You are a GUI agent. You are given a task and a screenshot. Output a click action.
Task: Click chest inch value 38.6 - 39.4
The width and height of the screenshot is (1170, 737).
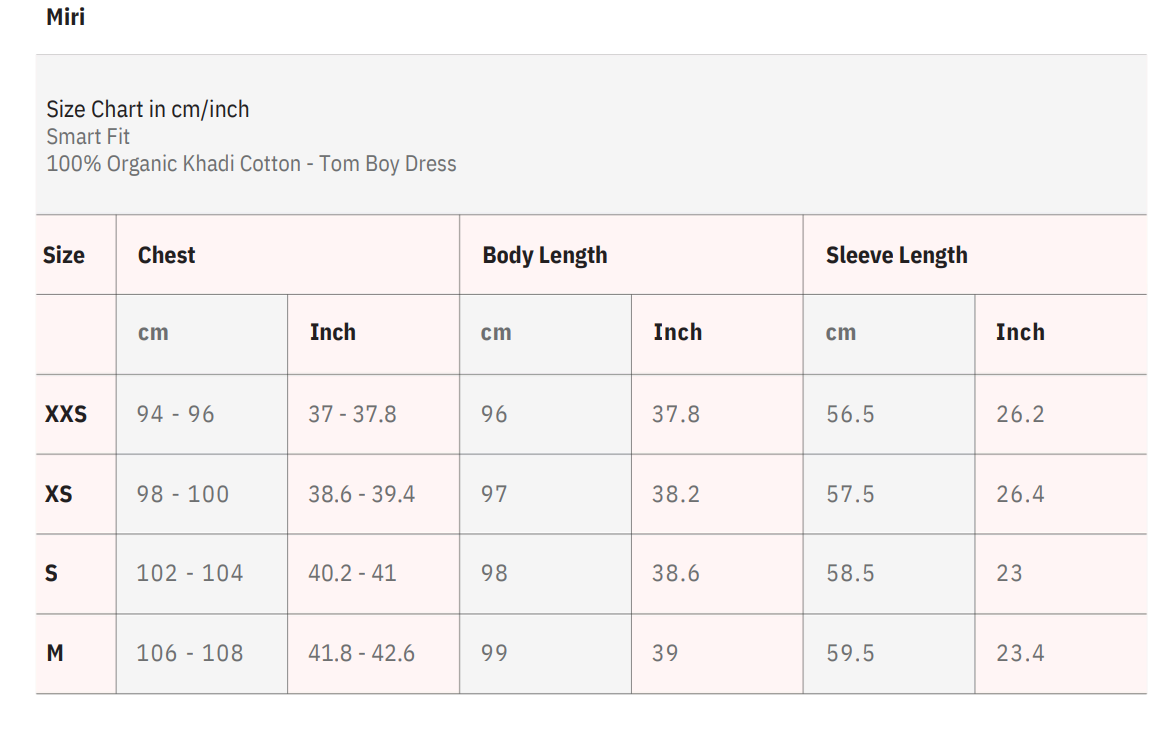click(x=362, y=494)
